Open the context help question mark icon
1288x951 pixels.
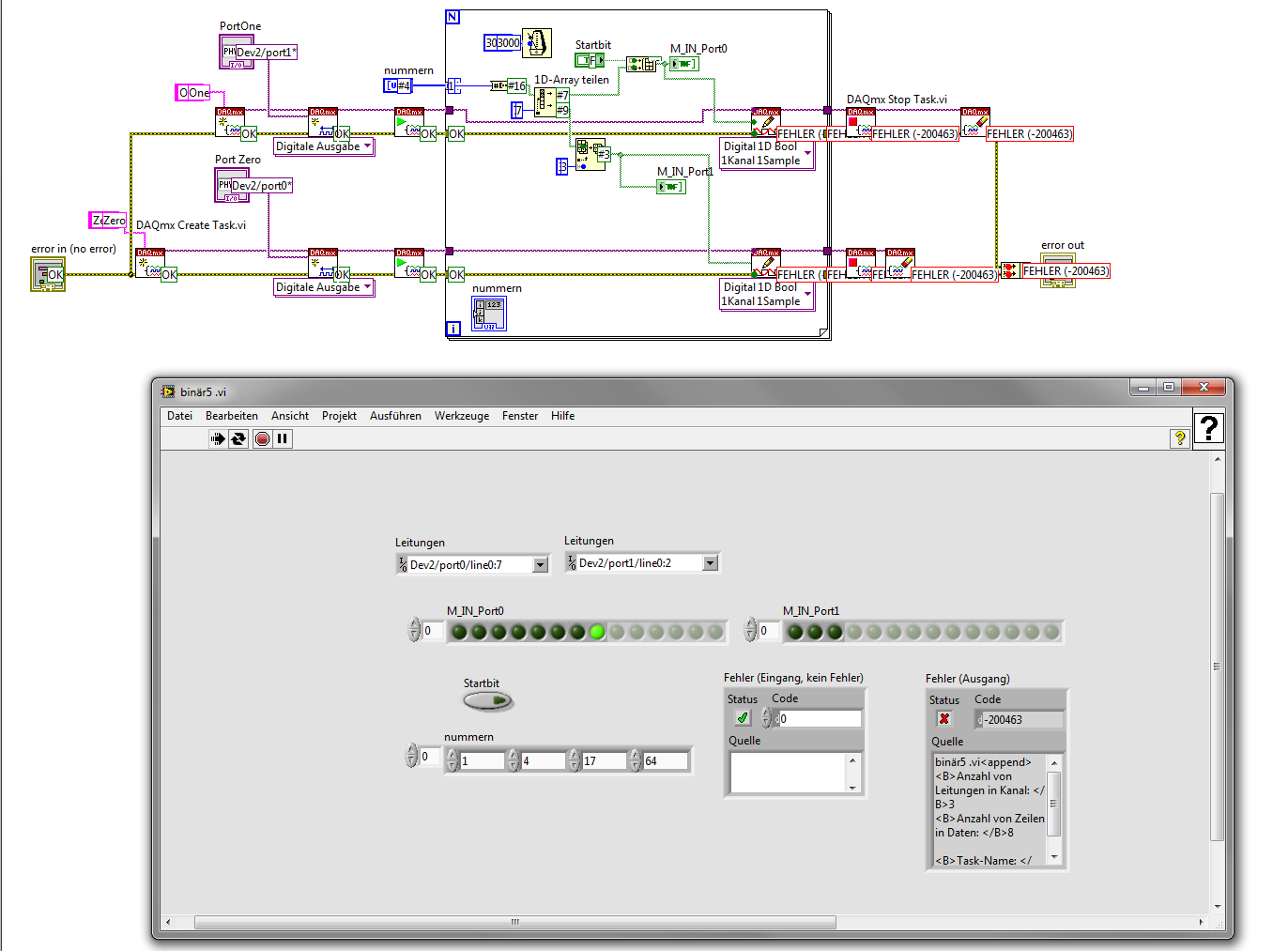click(x=1208, y=428)
